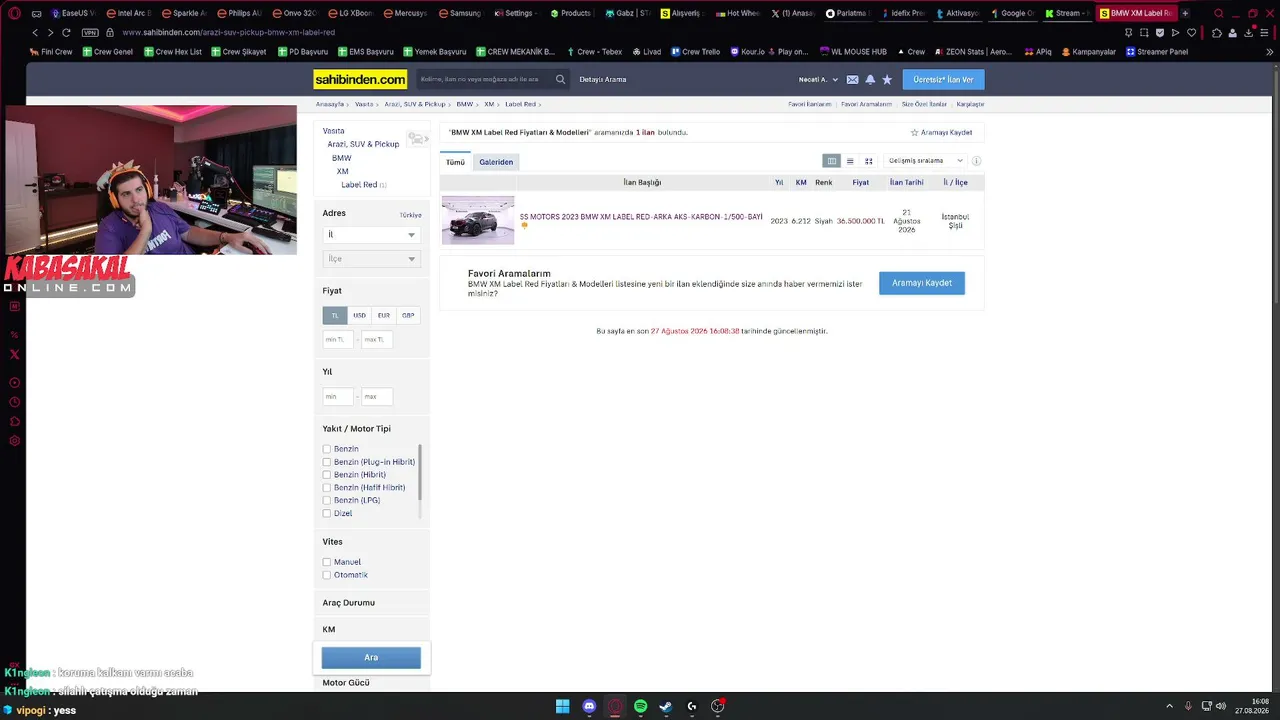Click the Windows Start button

pyautogui.click(x=563, y=706)
